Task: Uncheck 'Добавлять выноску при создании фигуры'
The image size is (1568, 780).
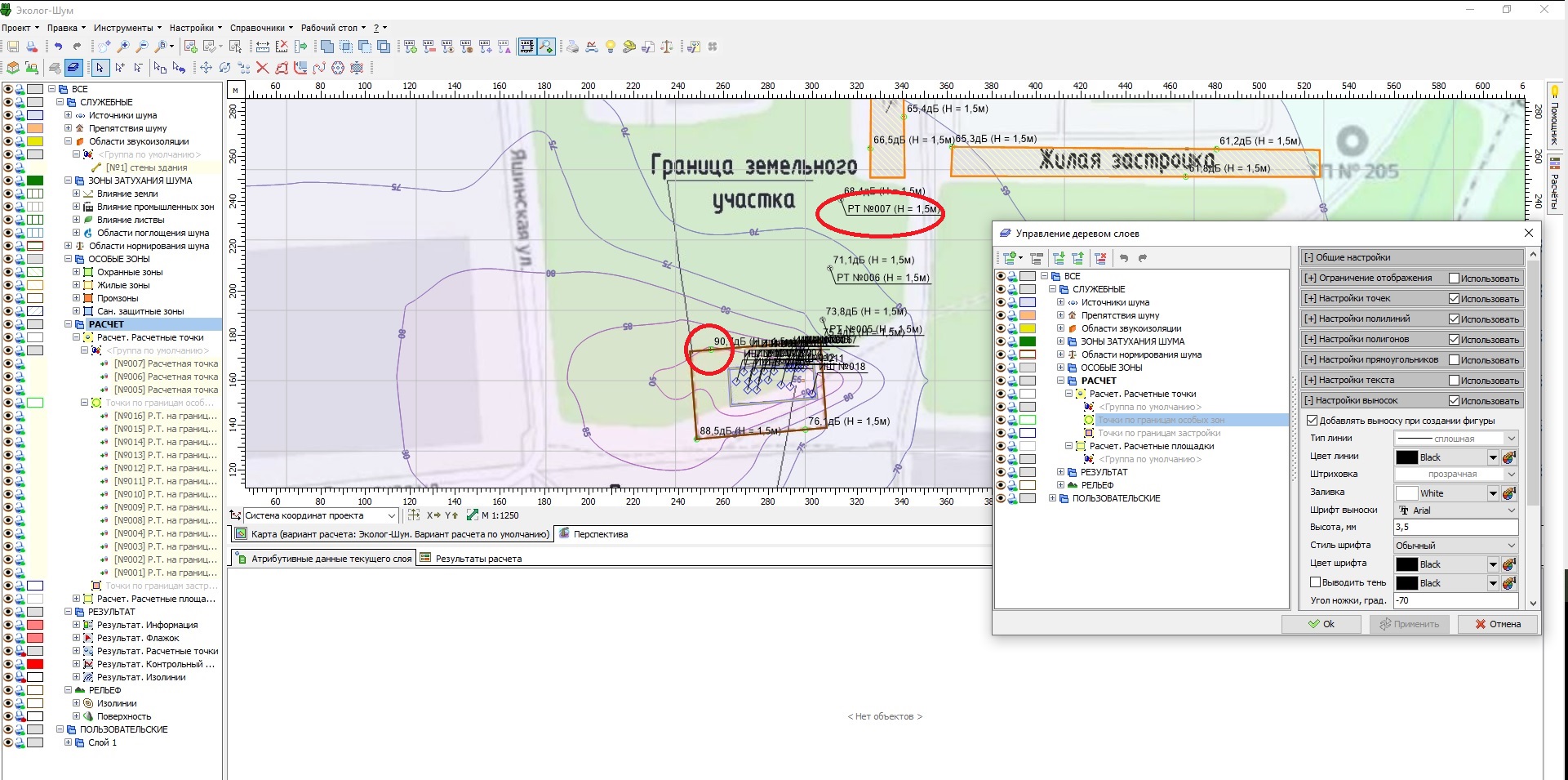Action: 1313,421
